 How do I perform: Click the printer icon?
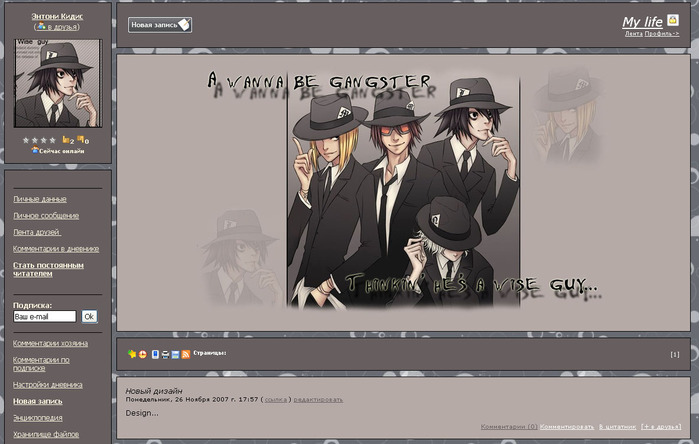pos(165,355)
